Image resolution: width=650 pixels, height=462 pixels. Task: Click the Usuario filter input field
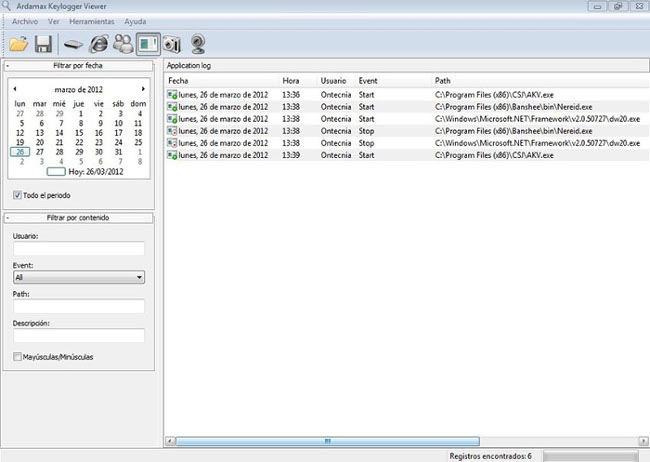tap(79, 248)
